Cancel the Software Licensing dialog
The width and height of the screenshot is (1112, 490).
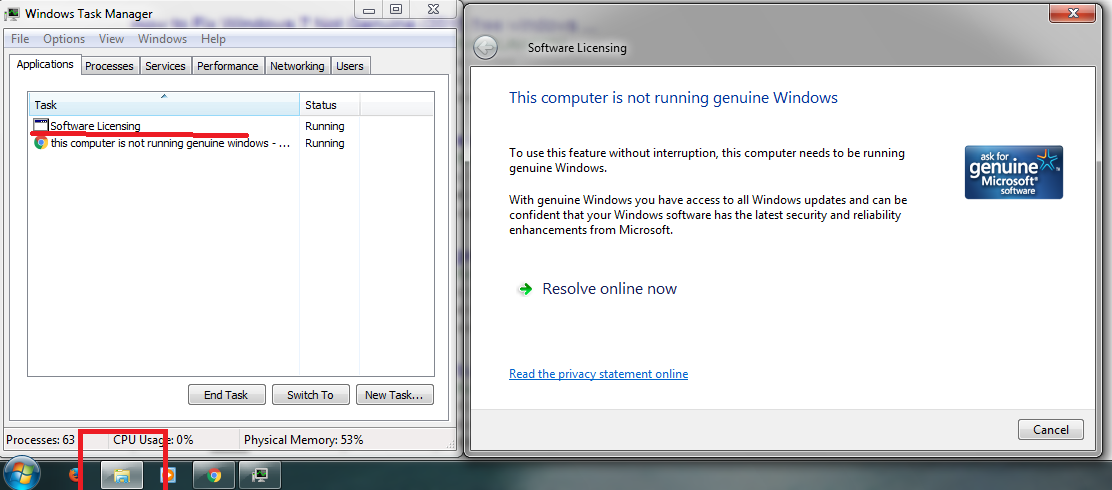[1050, 430]
